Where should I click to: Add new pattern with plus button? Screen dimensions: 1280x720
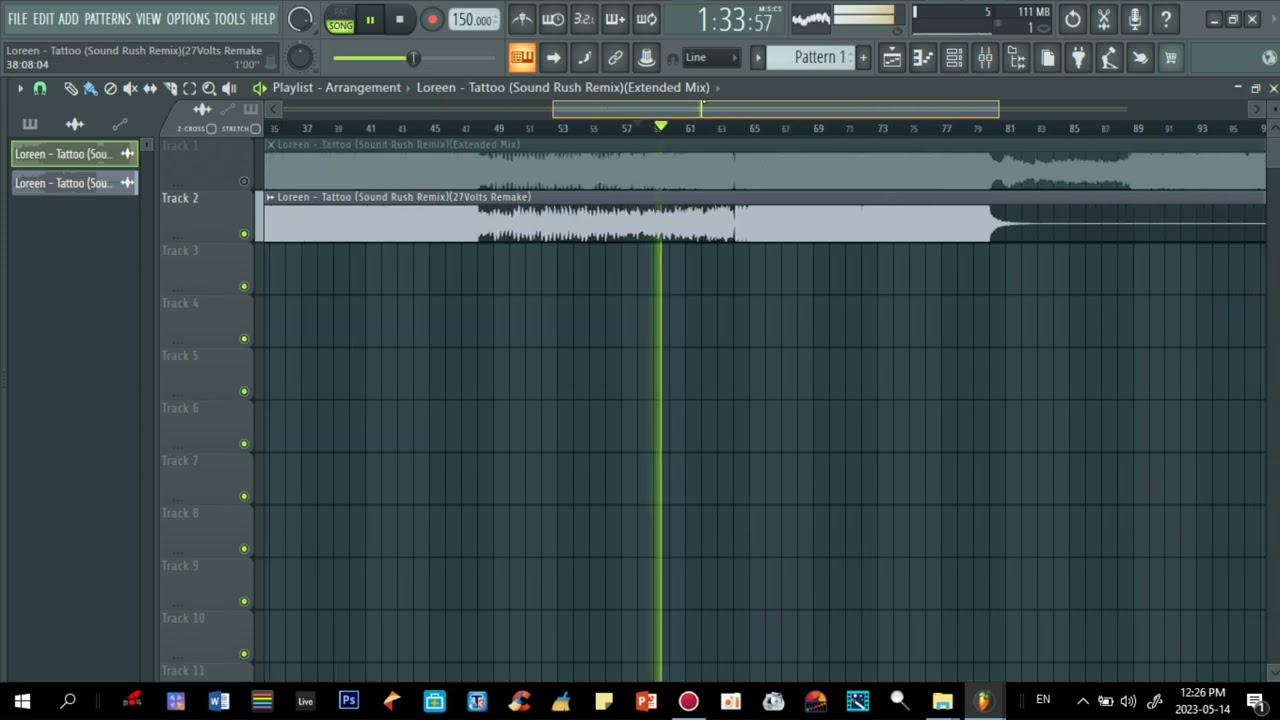point(863,58)
